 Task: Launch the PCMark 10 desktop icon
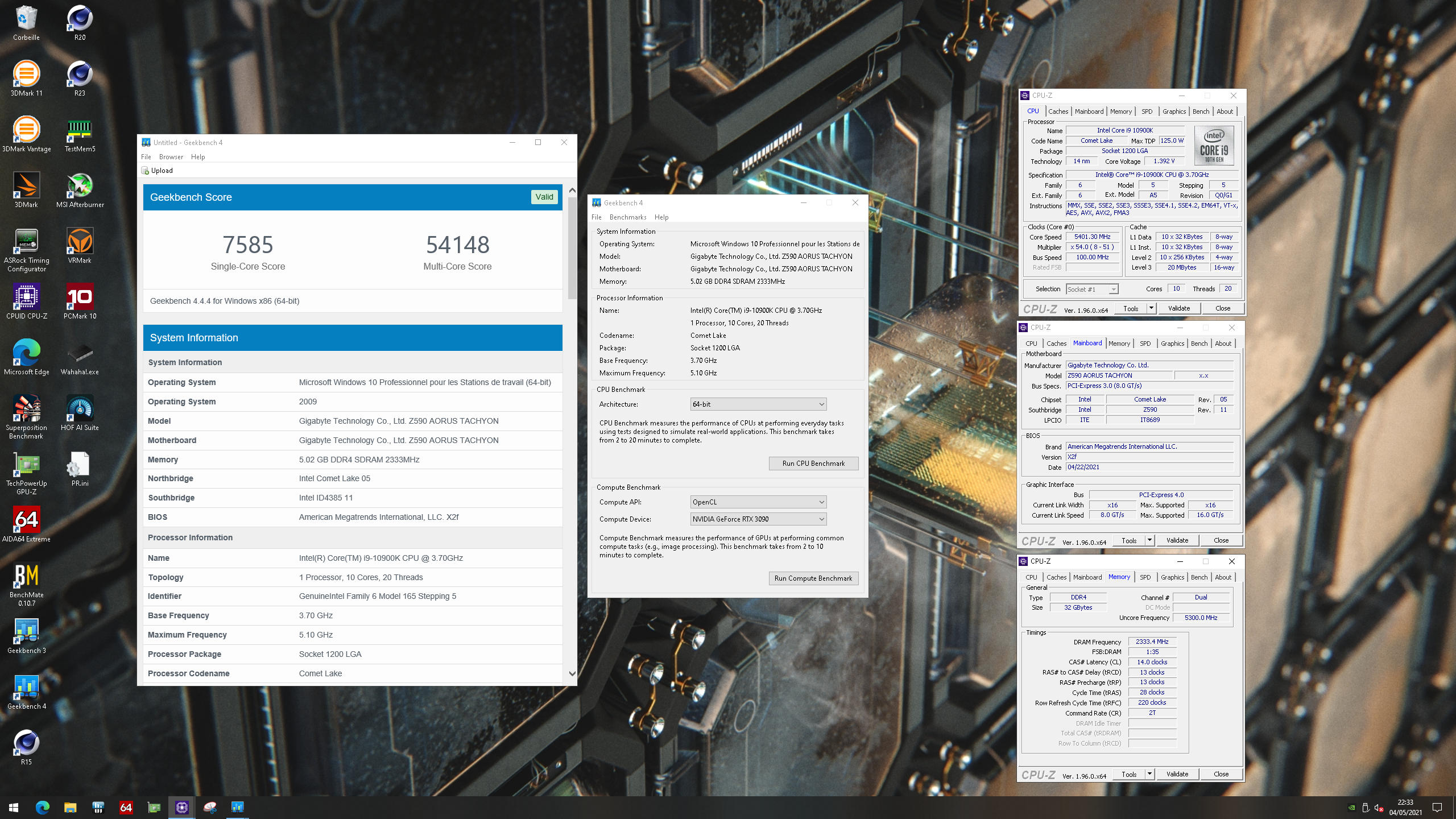tap(80, 301)
